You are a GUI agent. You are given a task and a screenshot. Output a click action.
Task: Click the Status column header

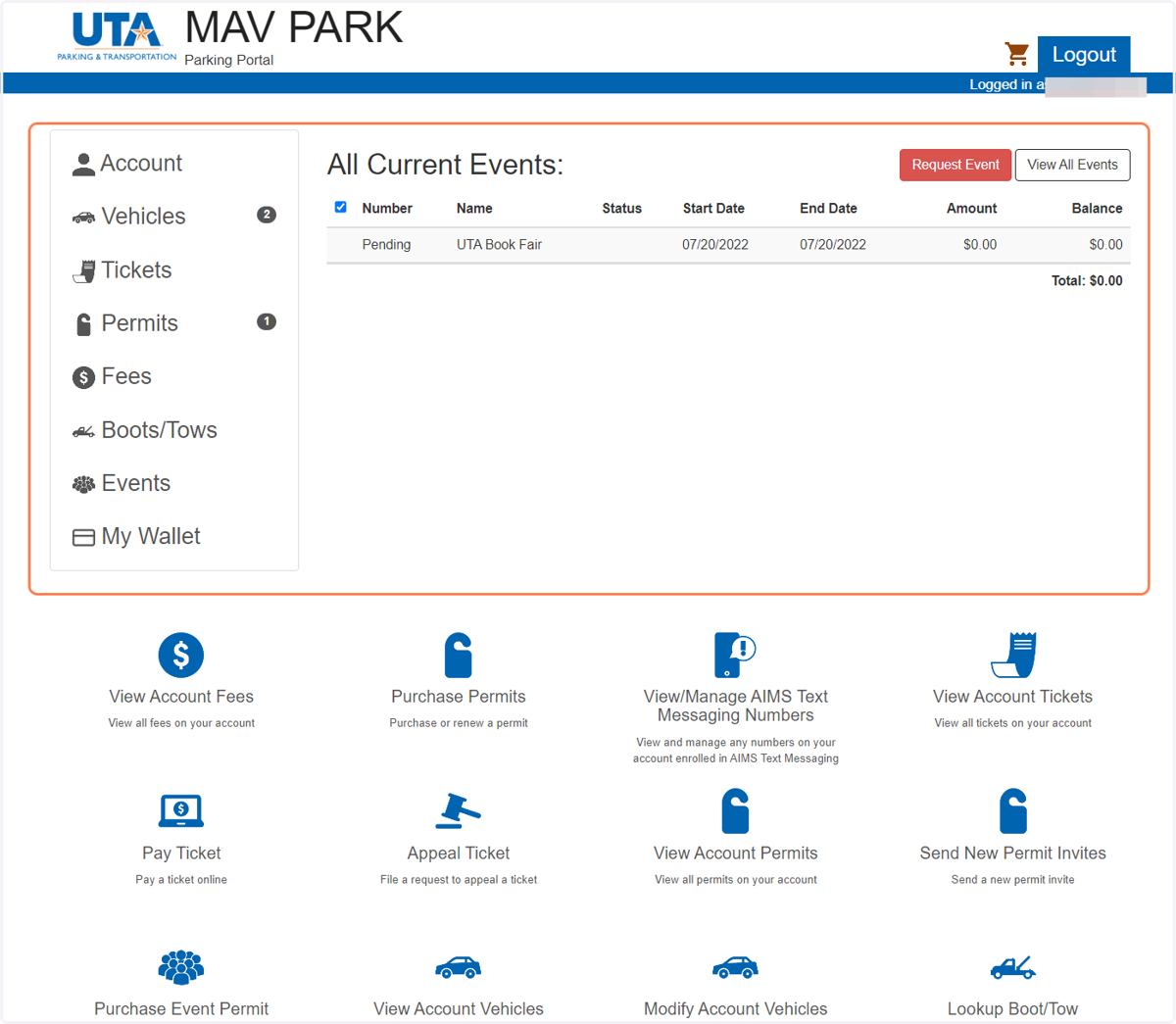point(621,209)
